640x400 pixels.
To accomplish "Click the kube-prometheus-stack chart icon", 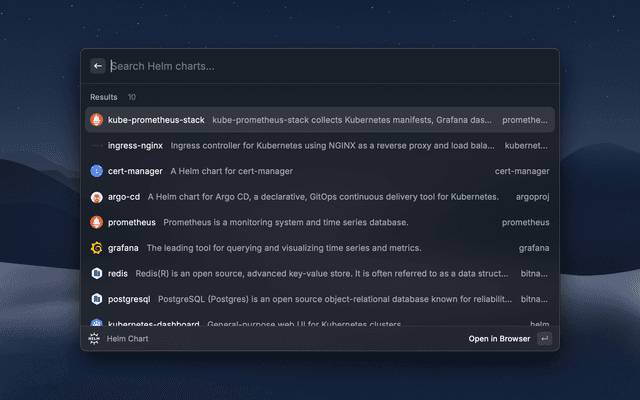I will pyautogui.click(x=97, y=120).
